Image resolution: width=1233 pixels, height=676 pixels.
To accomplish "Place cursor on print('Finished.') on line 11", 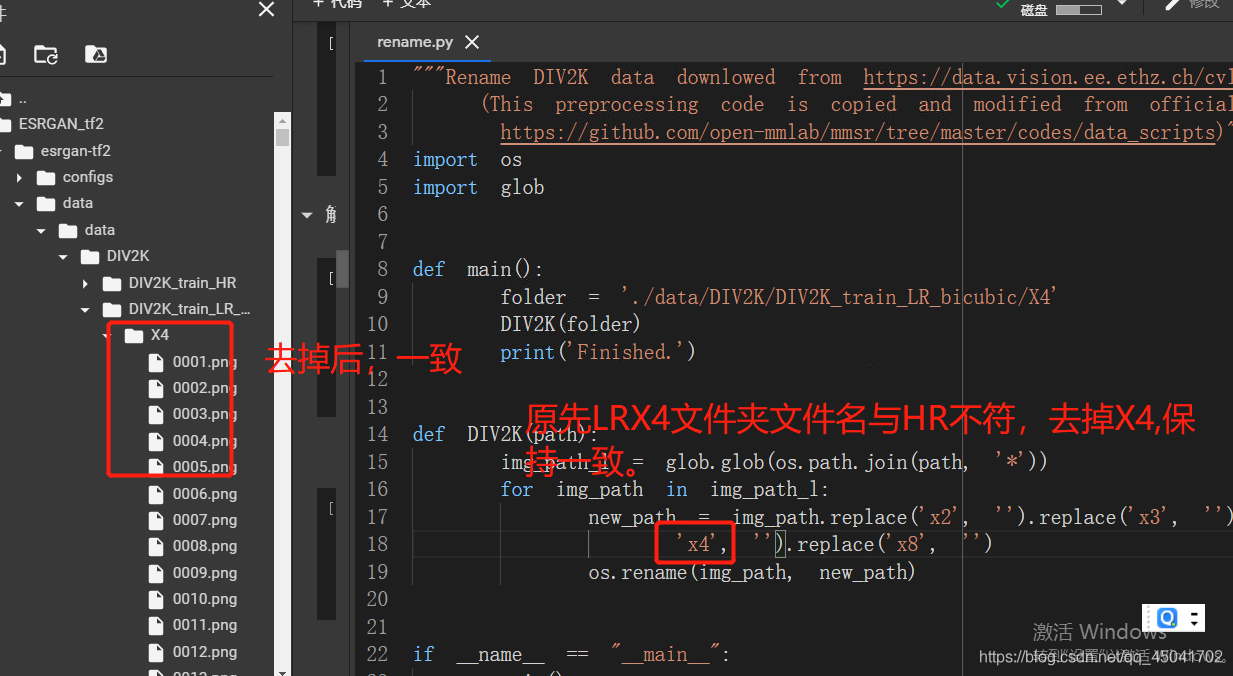I will 597,352.
